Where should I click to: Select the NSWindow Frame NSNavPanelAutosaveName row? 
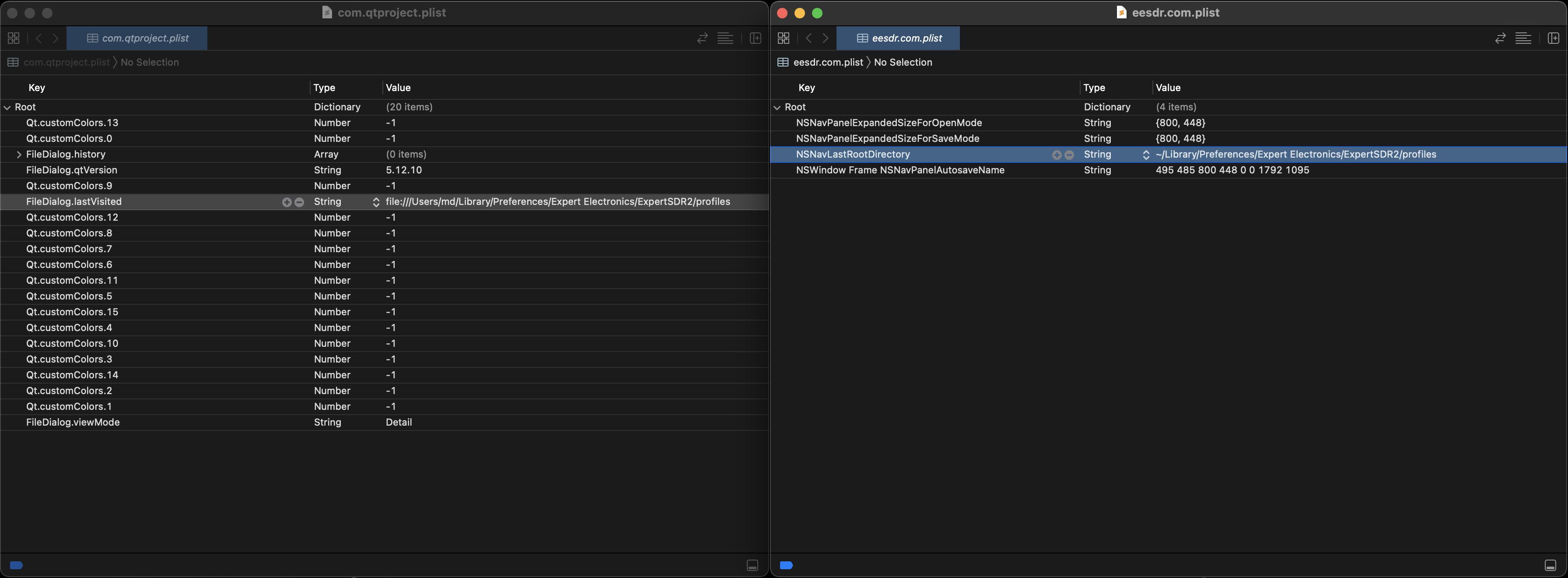click(901, 170)
